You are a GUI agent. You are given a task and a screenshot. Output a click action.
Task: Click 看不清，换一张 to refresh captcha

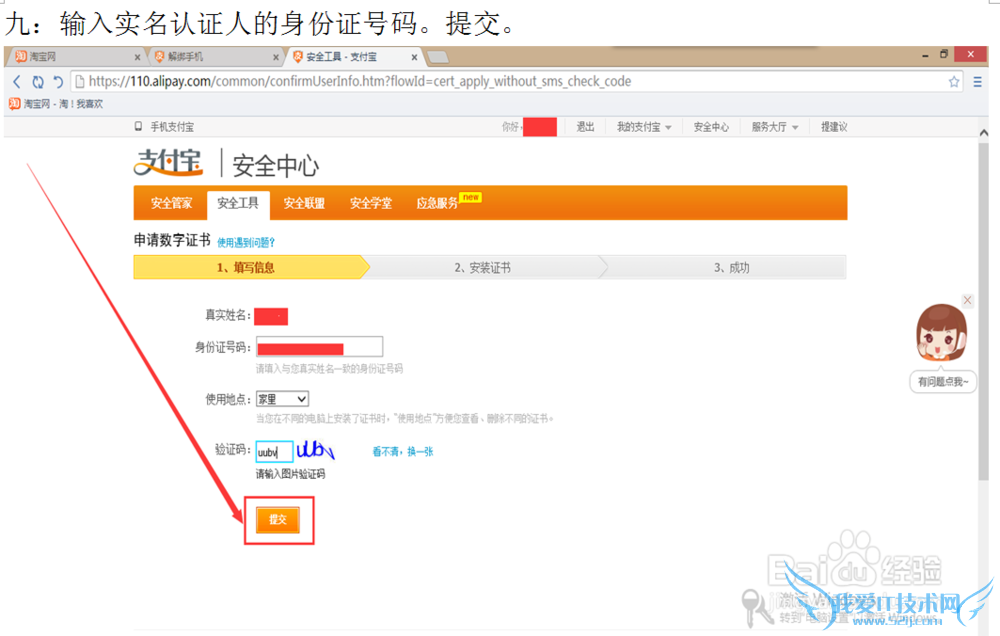pyautogui.click(x=402, y=452)
